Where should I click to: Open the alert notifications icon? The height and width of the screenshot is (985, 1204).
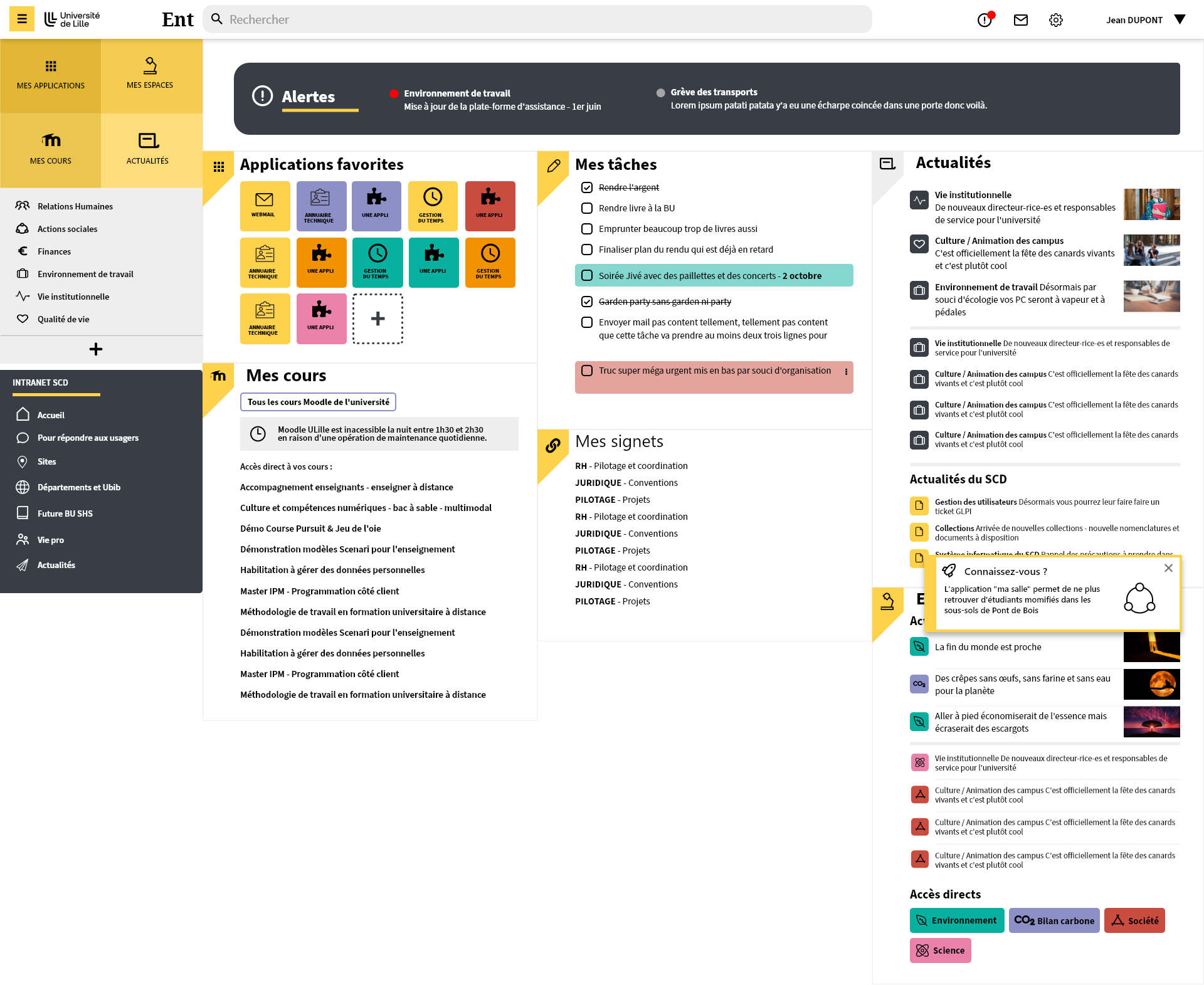(x=985, y=19)
